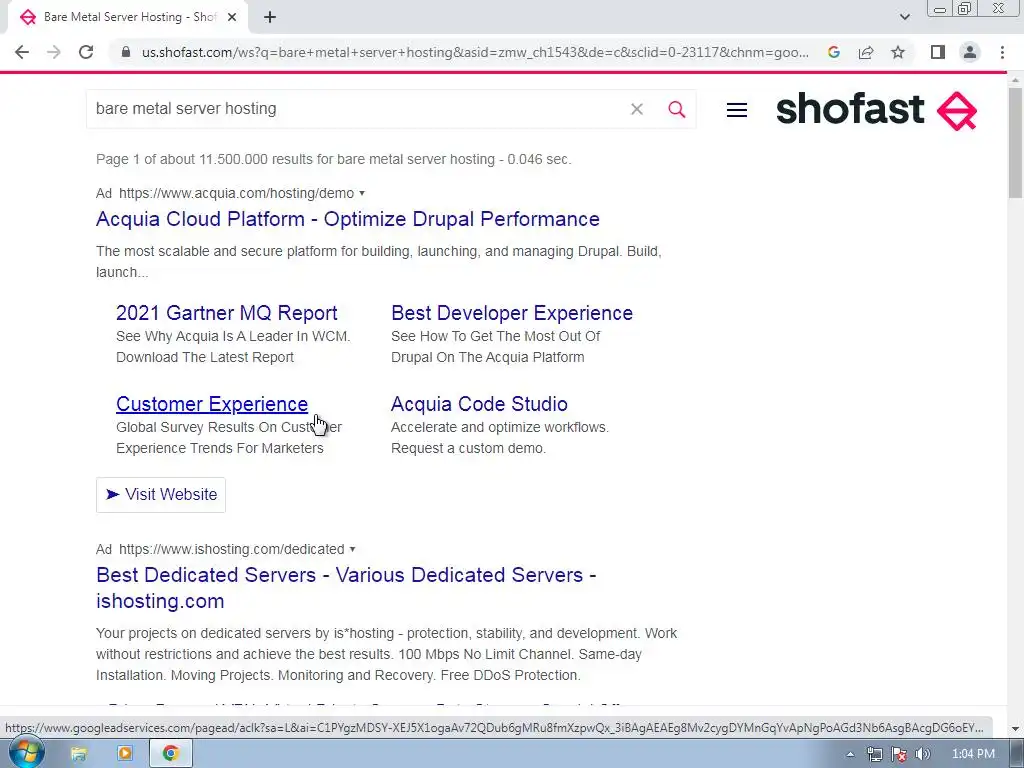
Task: Toggle the browser side panel icon
Action: click(938, 52)
